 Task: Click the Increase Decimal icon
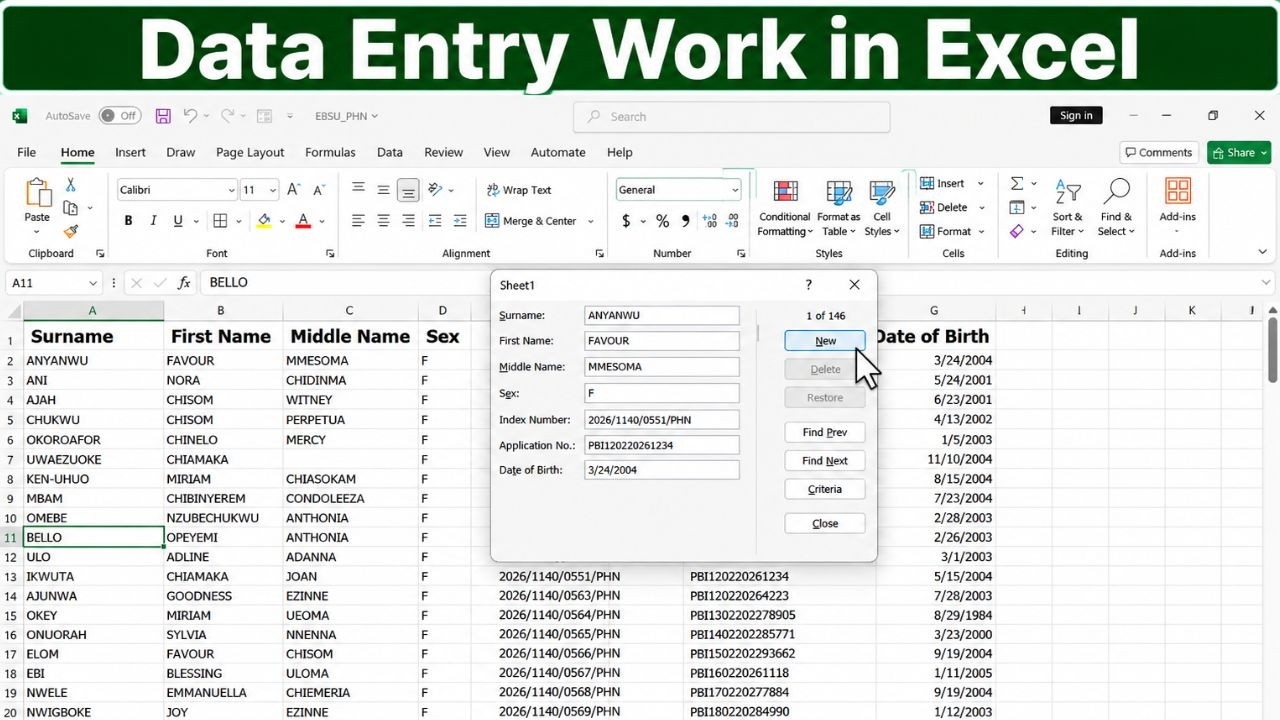pos(710,221)
